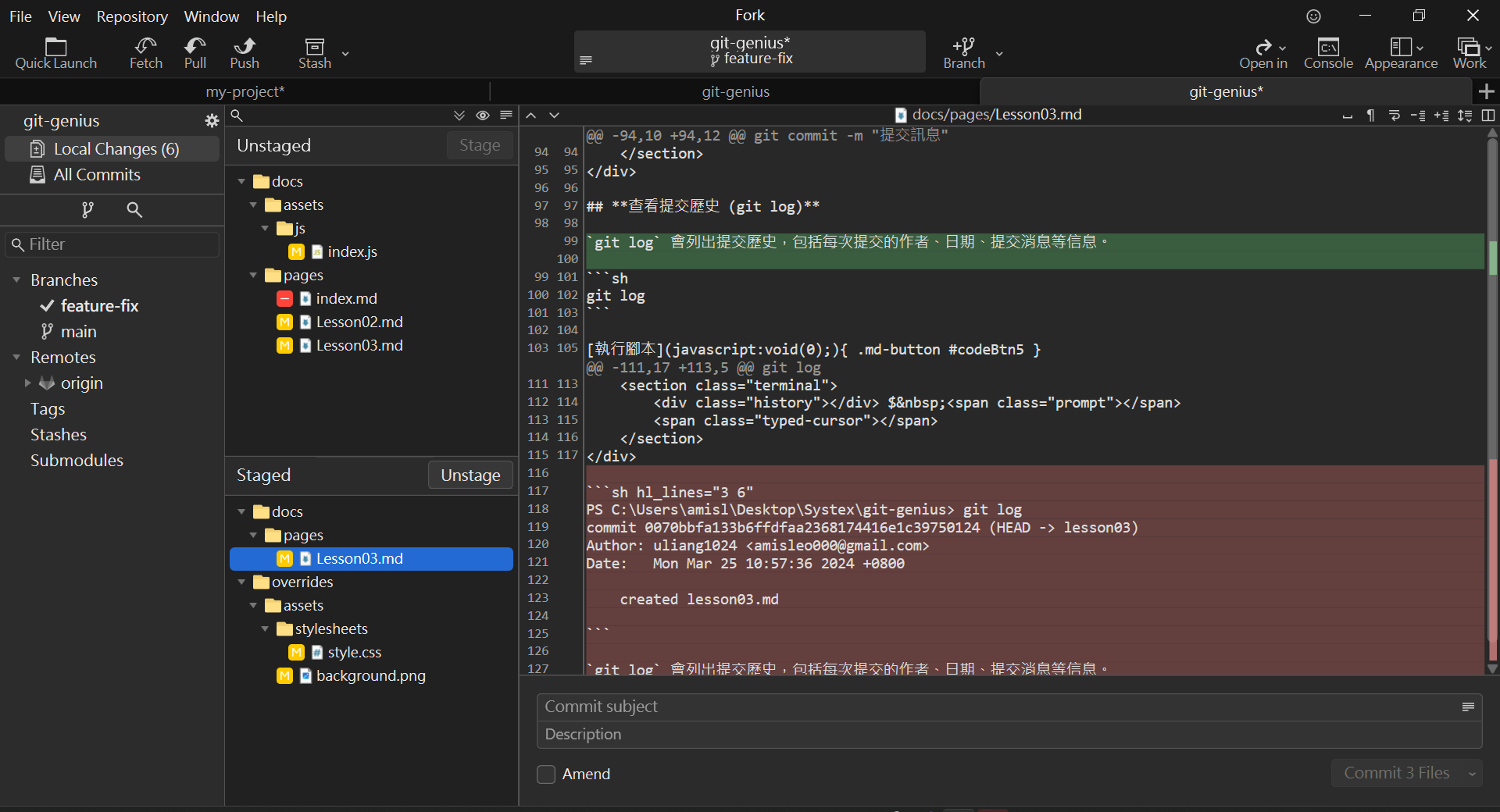Collapse the staged stylesheets folder
The image size is (1500, 812).
click(x=265, y=629)
